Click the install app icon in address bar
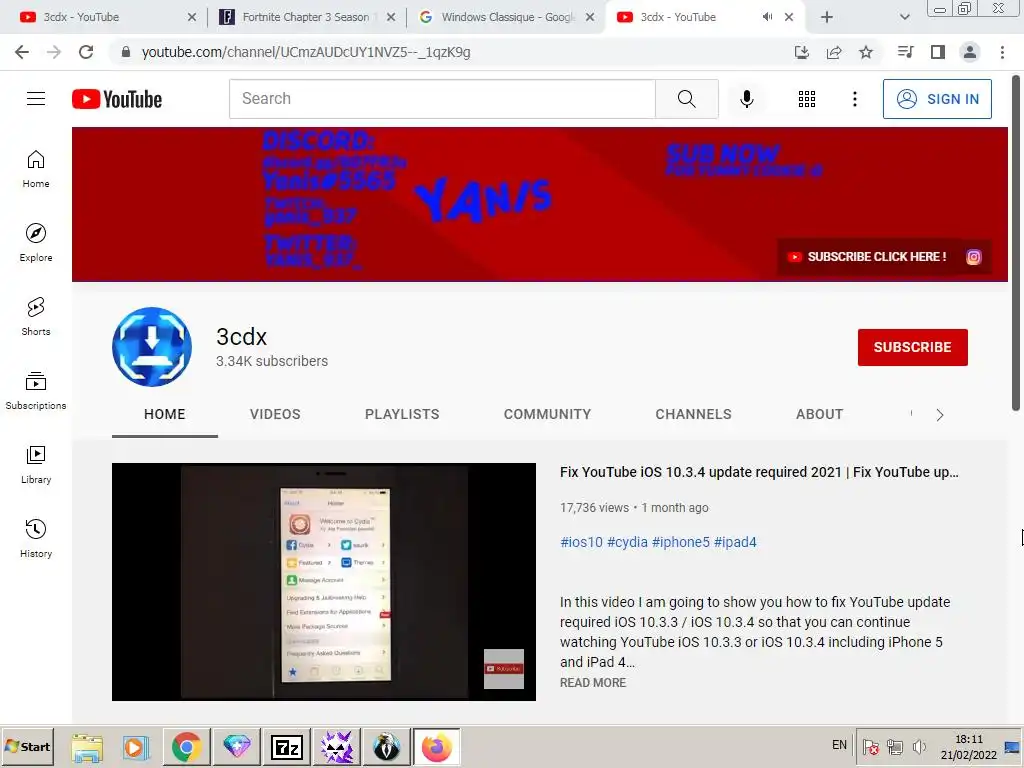Image resolution: width=1024 pixels, height=768 pixels. pos(802,52)
